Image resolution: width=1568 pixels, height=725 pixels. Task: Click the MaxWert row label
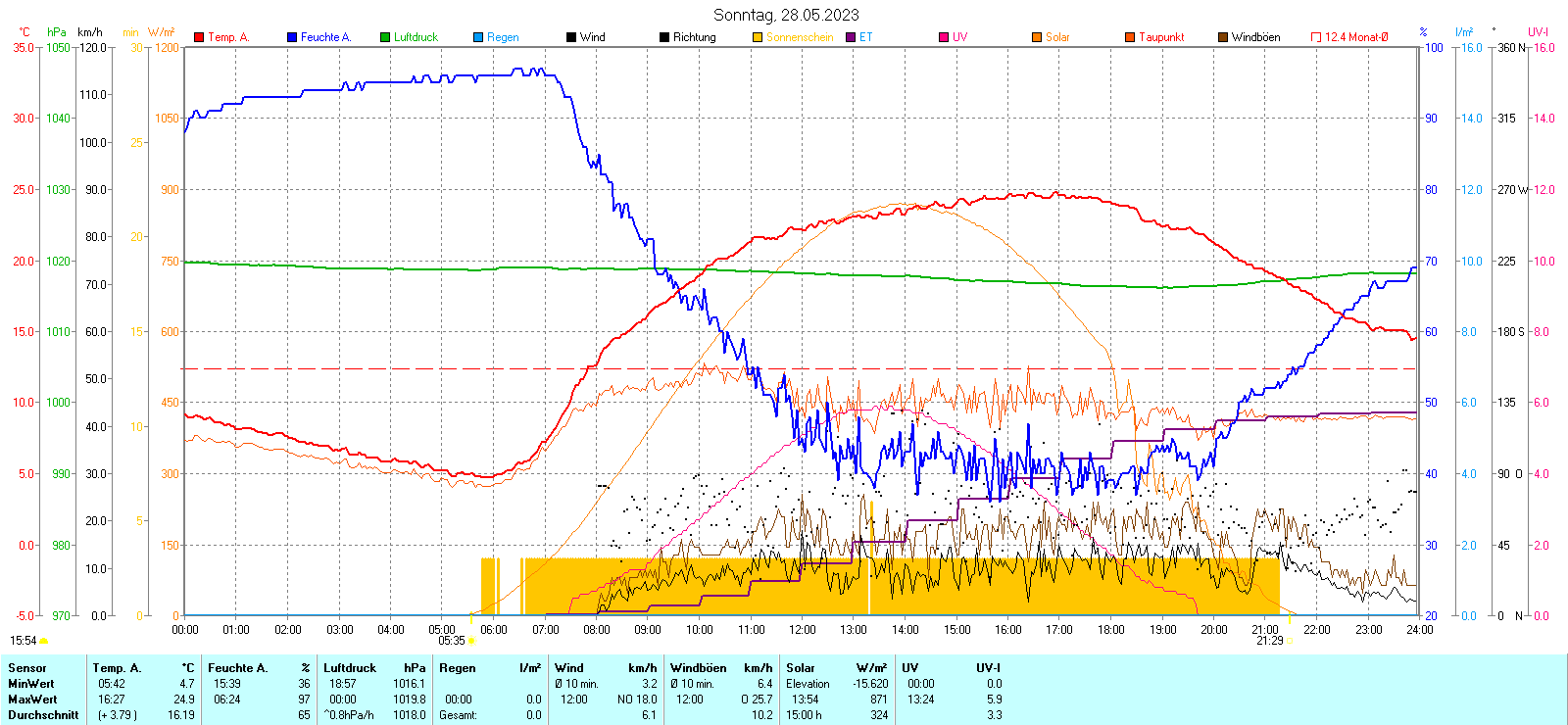(x=32, y=700)
